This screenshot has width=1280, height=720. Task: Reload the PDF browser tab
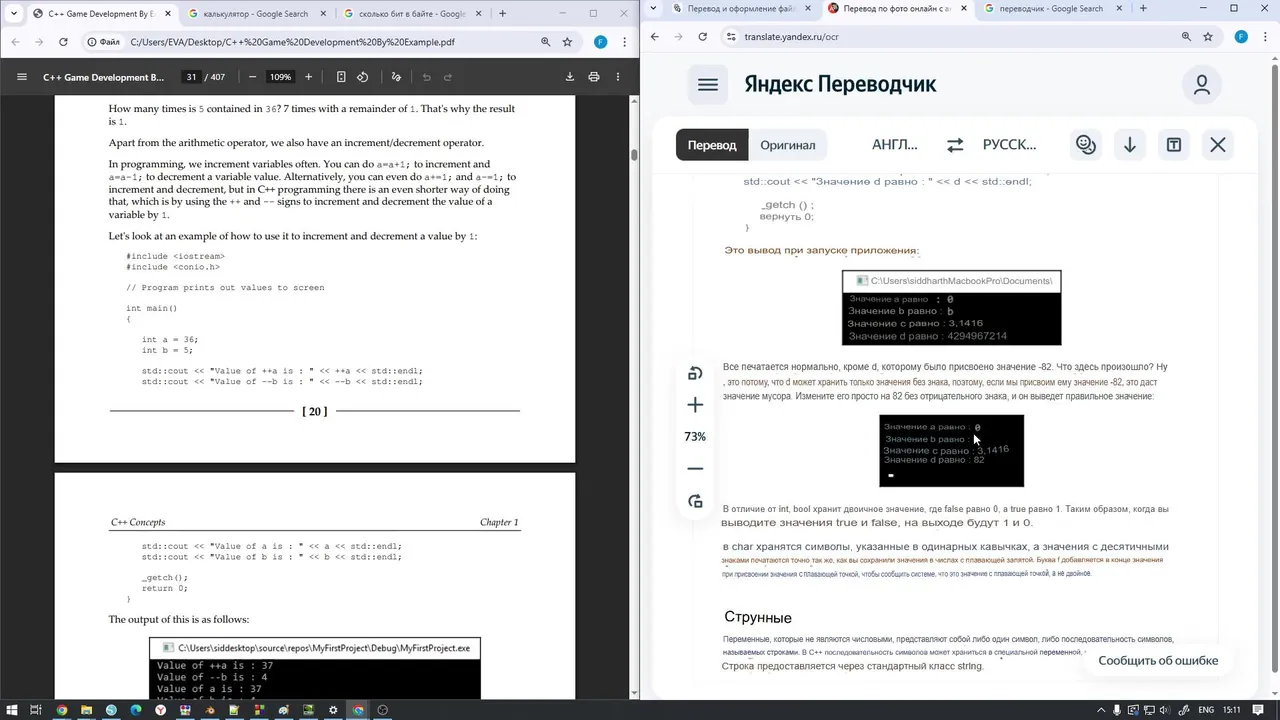tap(63, 42)
